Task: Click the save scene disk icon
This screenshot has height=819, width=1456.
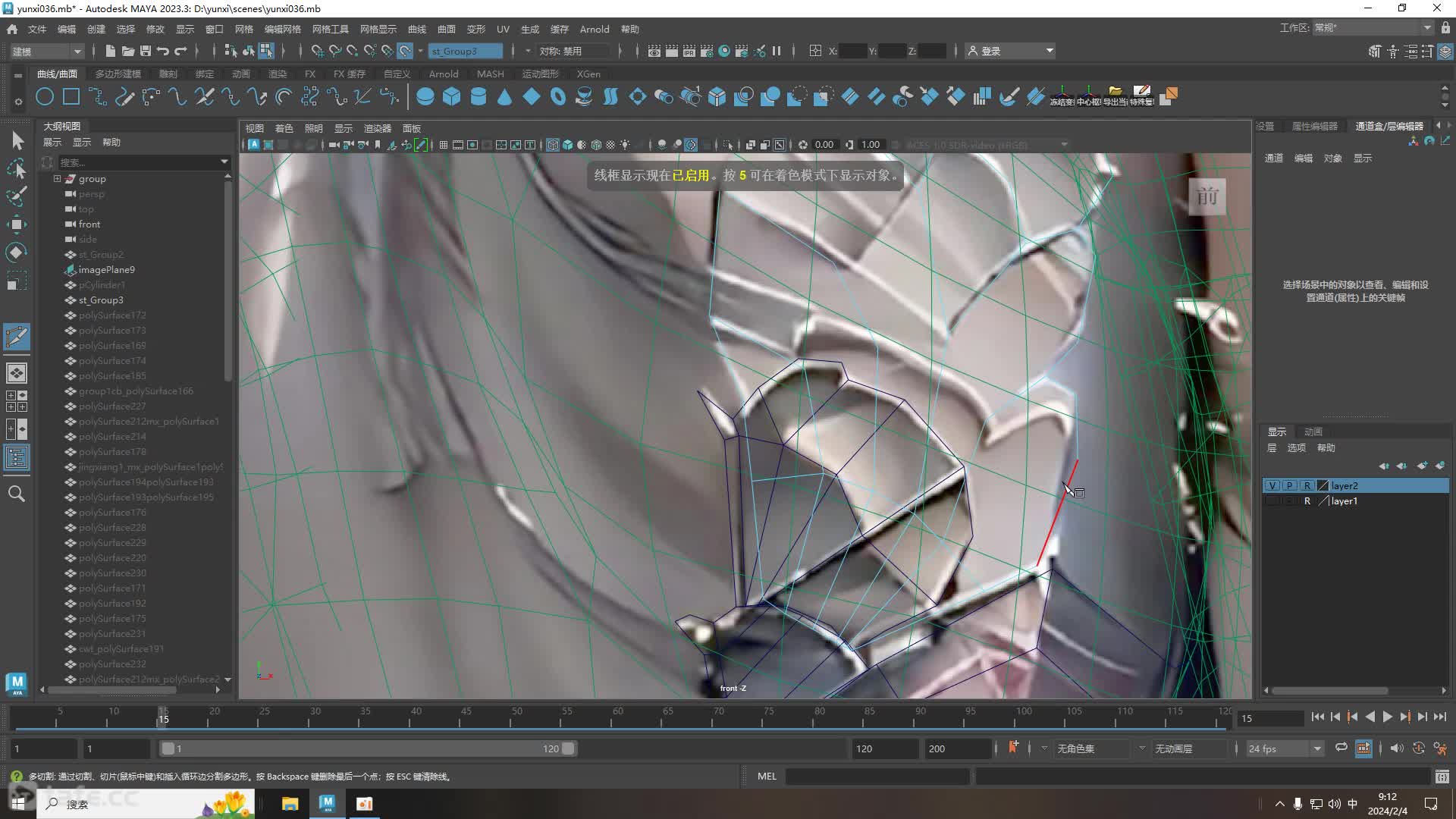Action: point(146,51)
